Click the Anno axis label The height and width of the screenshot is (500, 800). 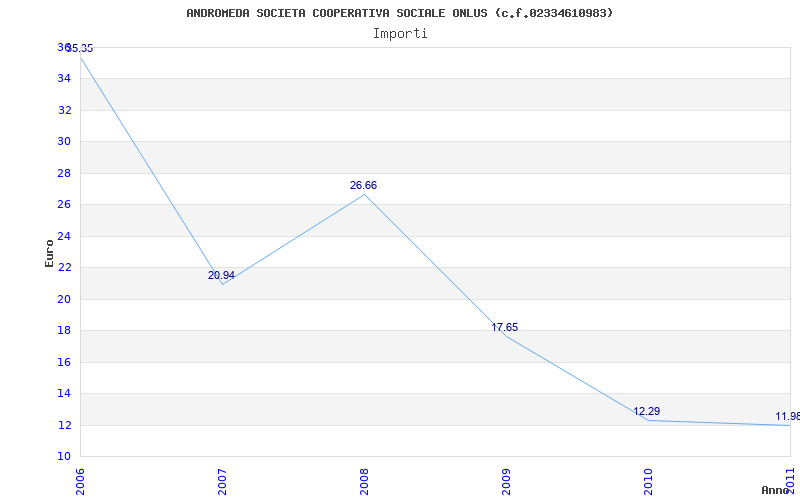(x=776, y=490)
